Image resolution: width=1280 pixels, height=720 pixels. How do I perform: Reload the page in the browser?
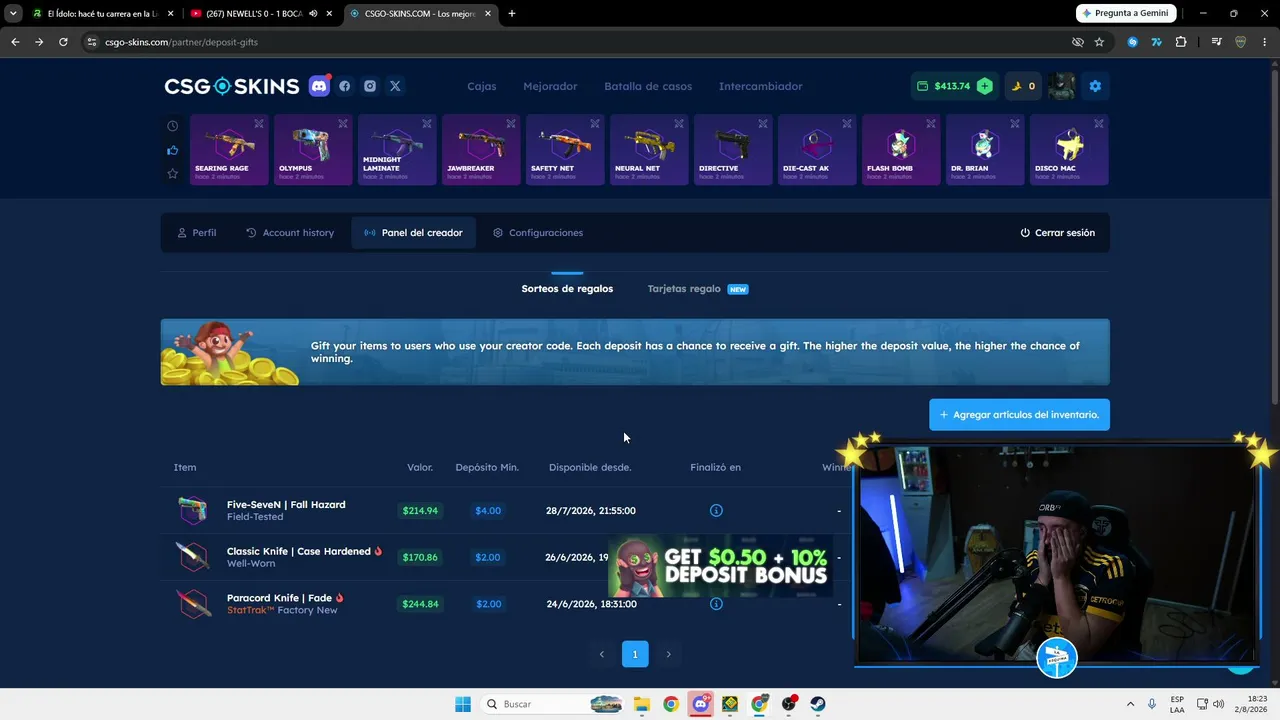pyautogui.click(x=63, y=42)
